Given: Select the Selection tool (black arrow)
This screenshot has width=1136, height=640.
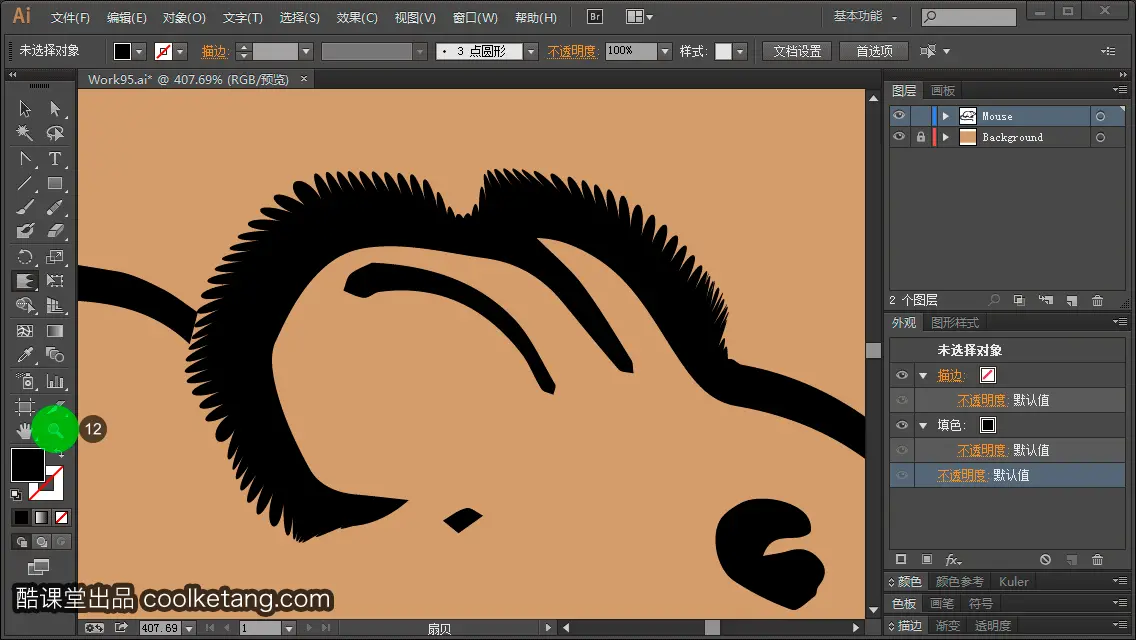Looking at the screenshot, I should click(x=25, y=109).
